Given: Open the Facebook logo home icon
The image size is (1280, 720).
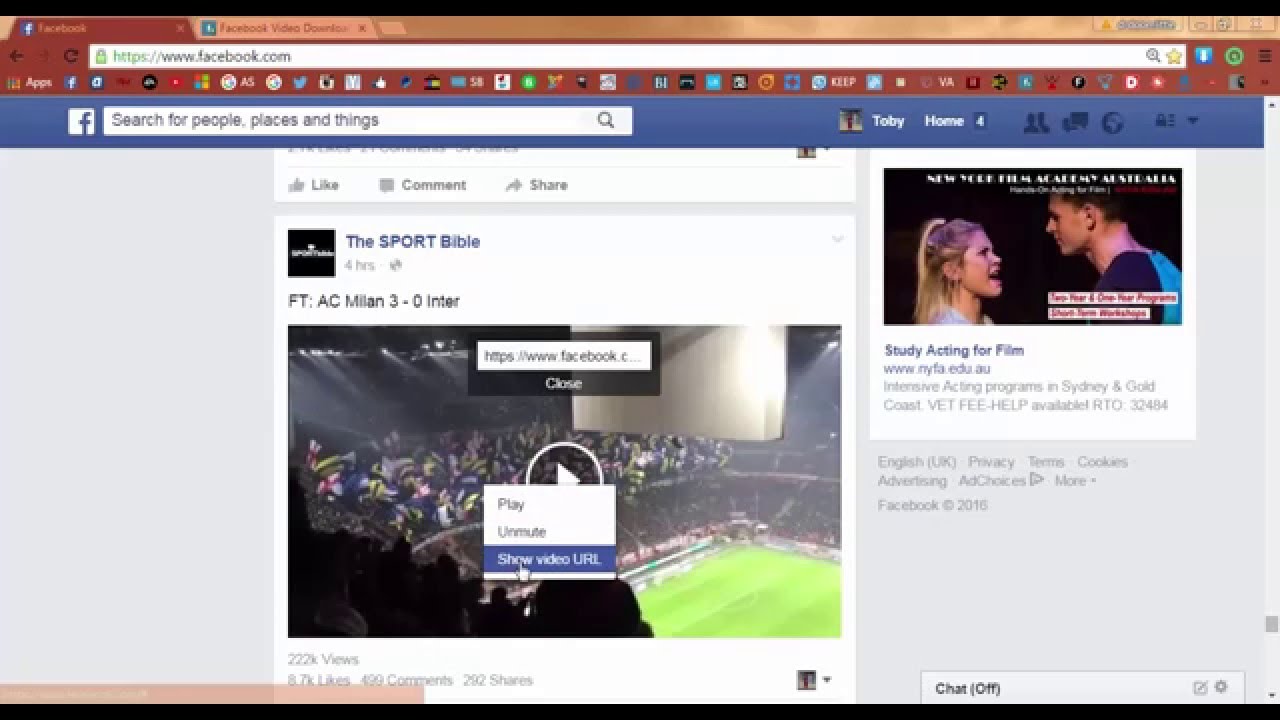Looking at the screenshot, I should tap(81, 122).
